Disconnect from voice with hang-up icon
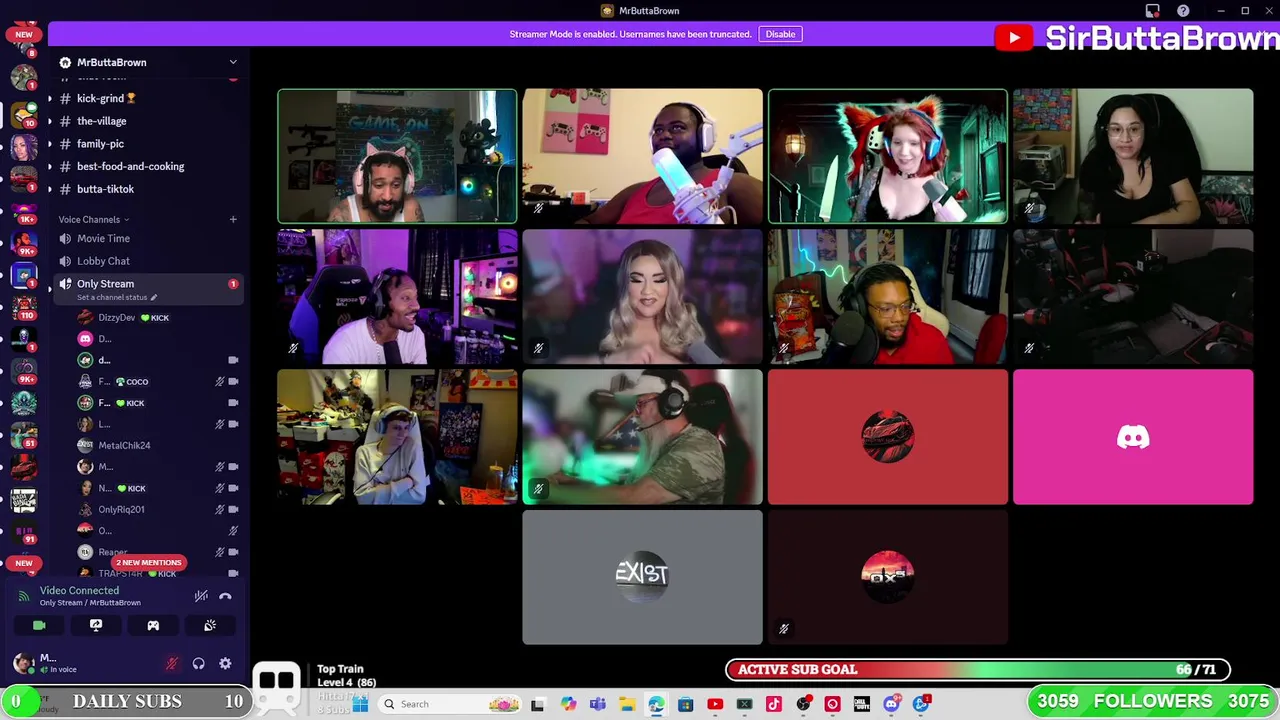Screen dimensions: 1280x720 point(225,596)
